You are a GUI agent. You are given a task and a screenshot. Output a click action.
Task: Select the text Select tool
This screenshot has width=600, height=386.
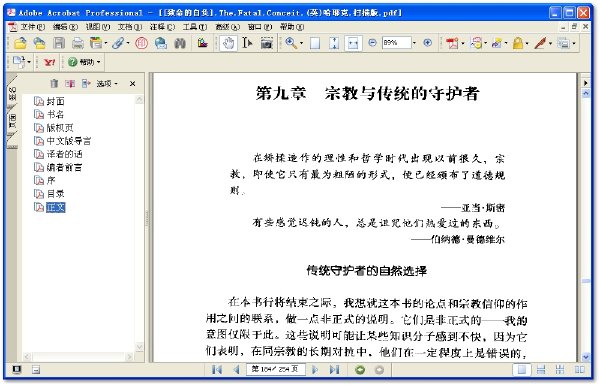coord(247,43)
